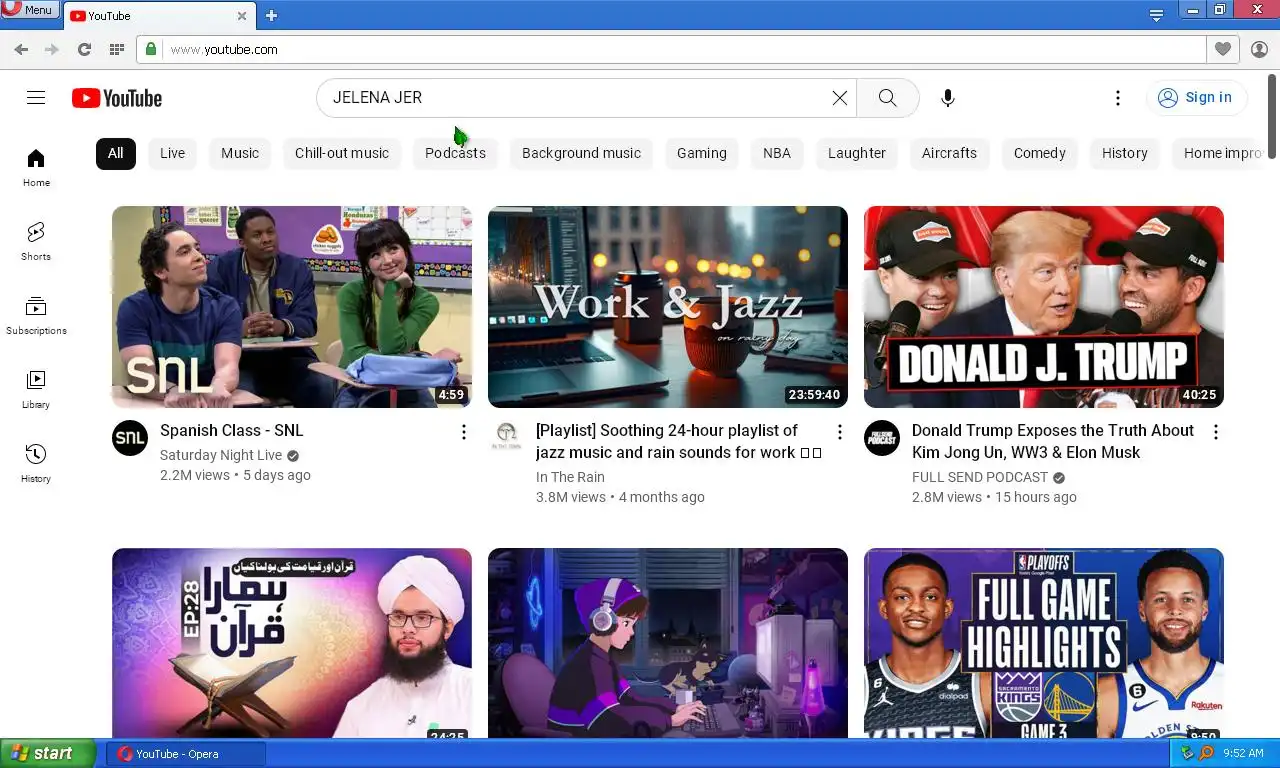
Task: Open the lofi anime girl thumbnail
Action: (x=668, y=643)
